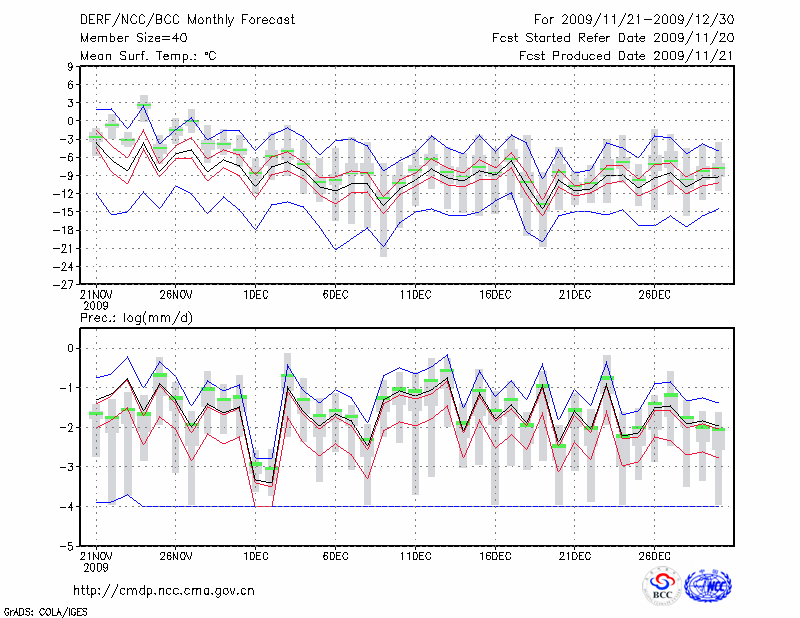The image size is (800, 618).
Task: Open the cmdp.ncc.cma.gov.cn URL link
Action: [164, 591]
